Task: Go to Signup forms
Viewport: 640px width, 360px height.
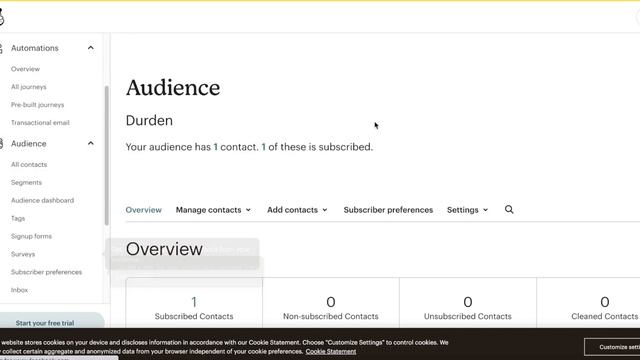Action: point(31,236)
